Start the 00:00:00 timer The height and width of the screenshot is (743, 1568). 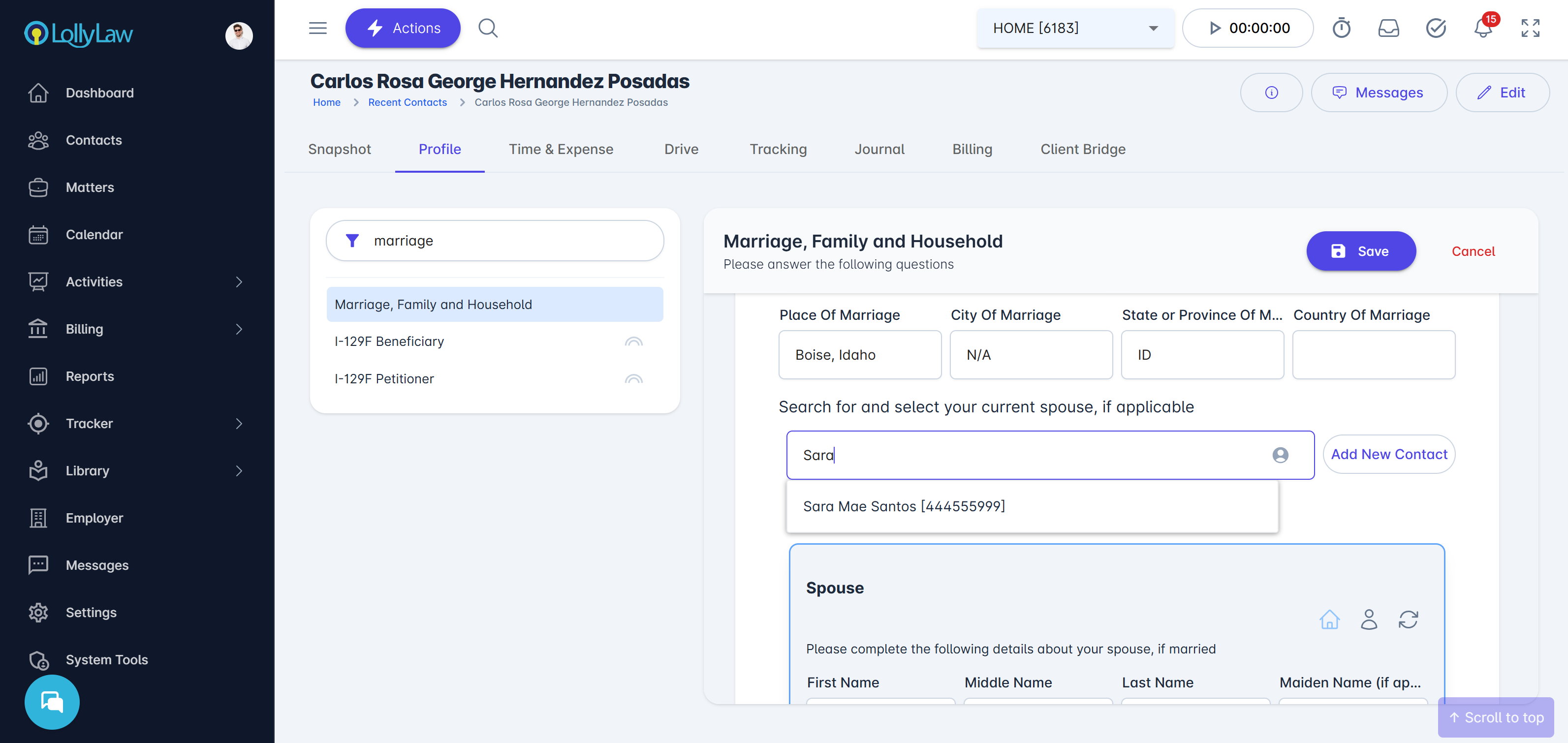(x=1214, y=28)
